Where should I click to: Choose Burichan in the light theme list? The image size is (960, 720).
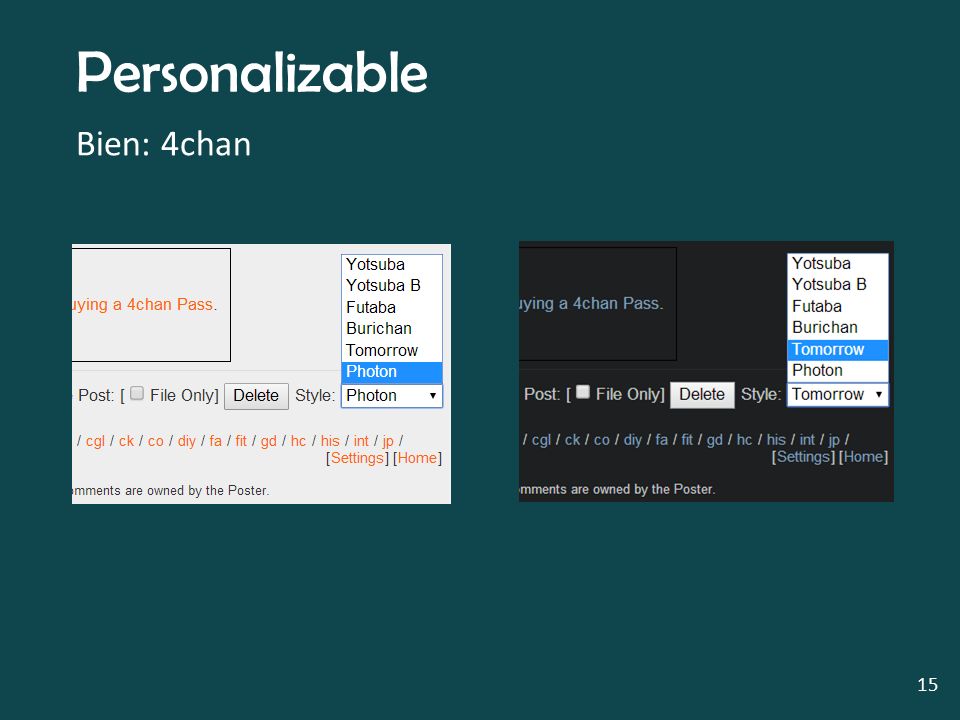point(392,329)
